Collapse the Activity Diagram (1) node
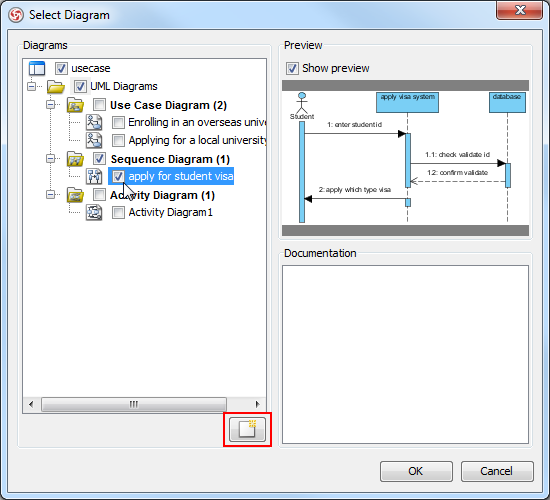 [51, 194]
